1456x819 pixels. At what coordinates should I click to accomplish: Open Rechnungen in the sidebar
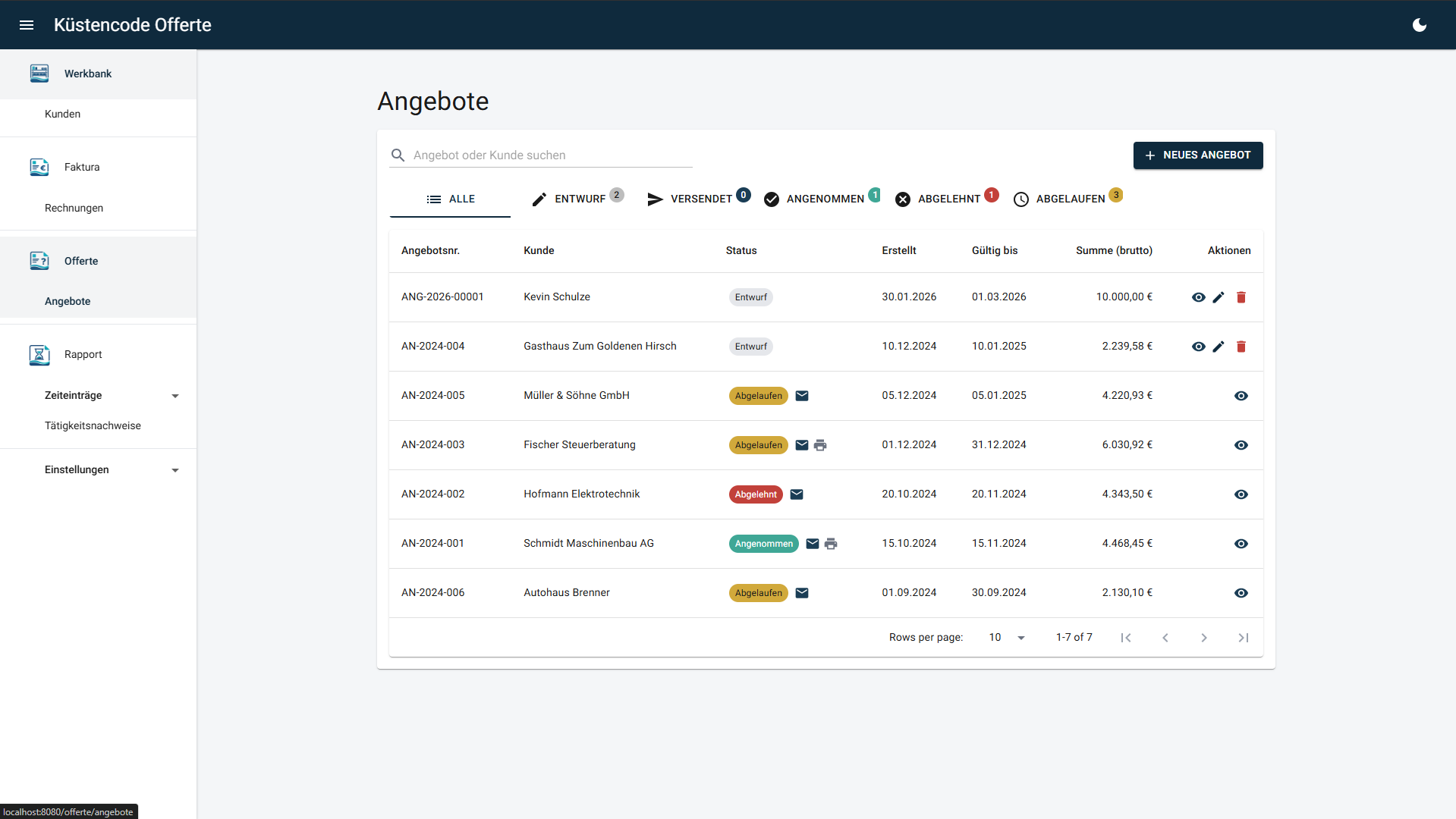click(x=74, y=208)
